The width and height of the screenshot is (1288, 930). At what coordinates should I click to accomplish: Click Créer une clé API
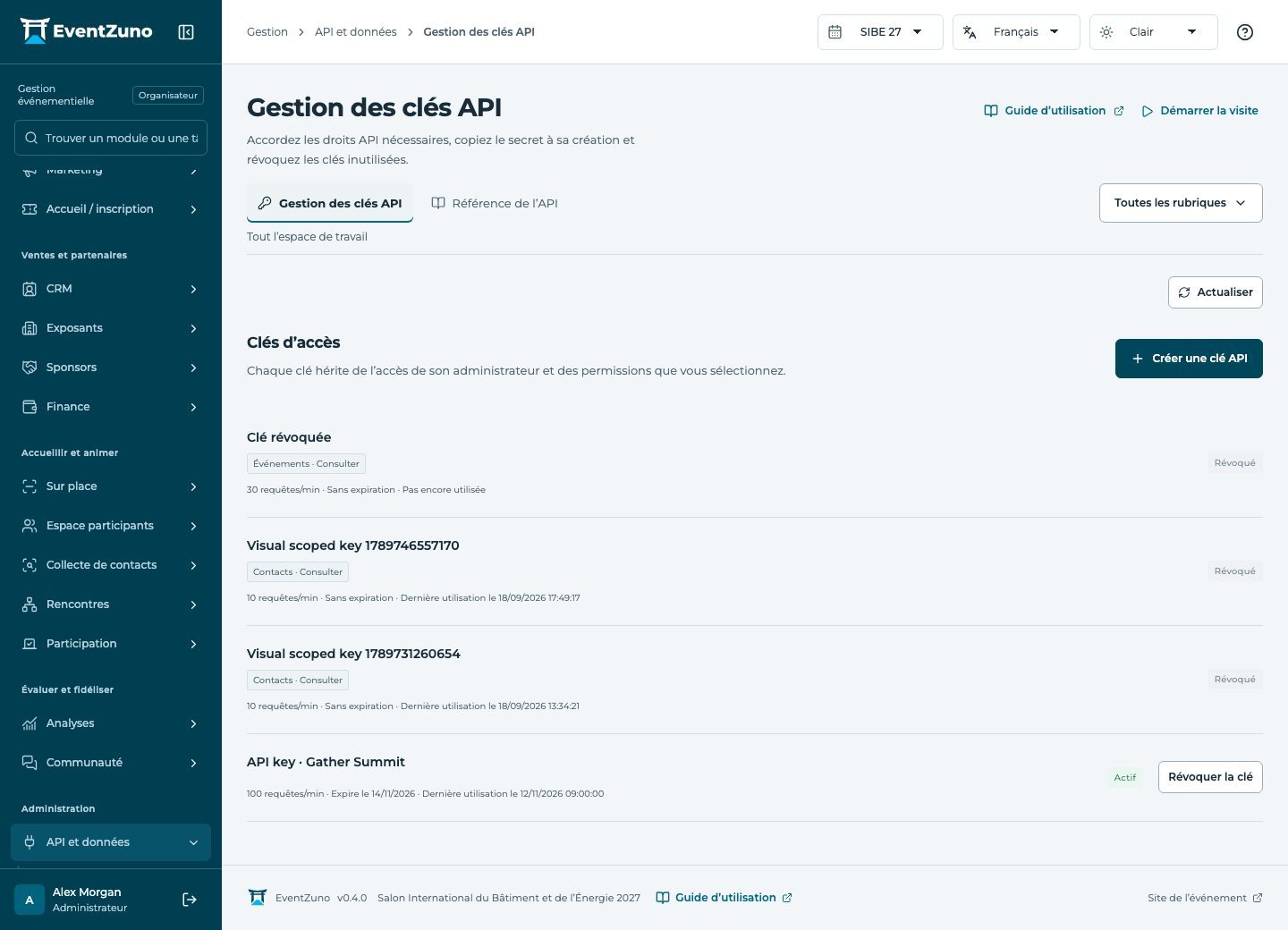click(x=1189, y=359)
